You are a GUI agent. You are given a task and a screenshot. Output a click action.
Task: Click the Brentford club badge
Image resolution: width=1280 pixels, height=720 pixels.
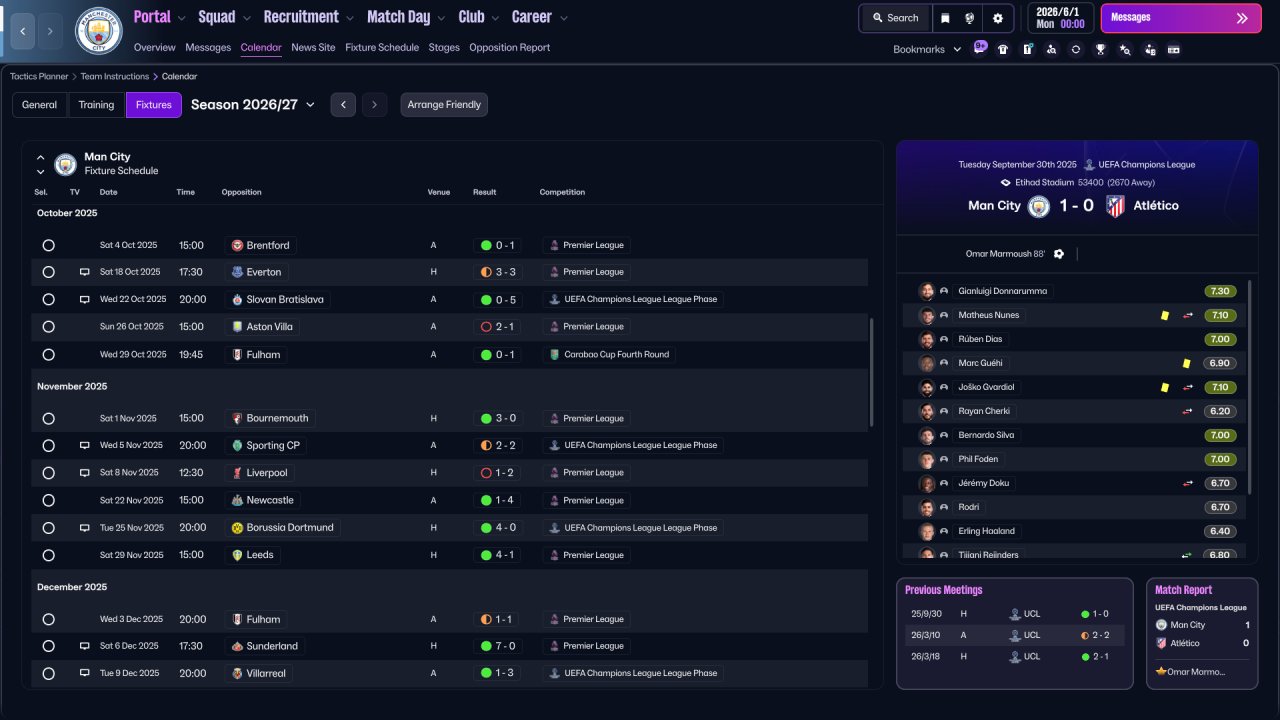(x=238, y=245)
